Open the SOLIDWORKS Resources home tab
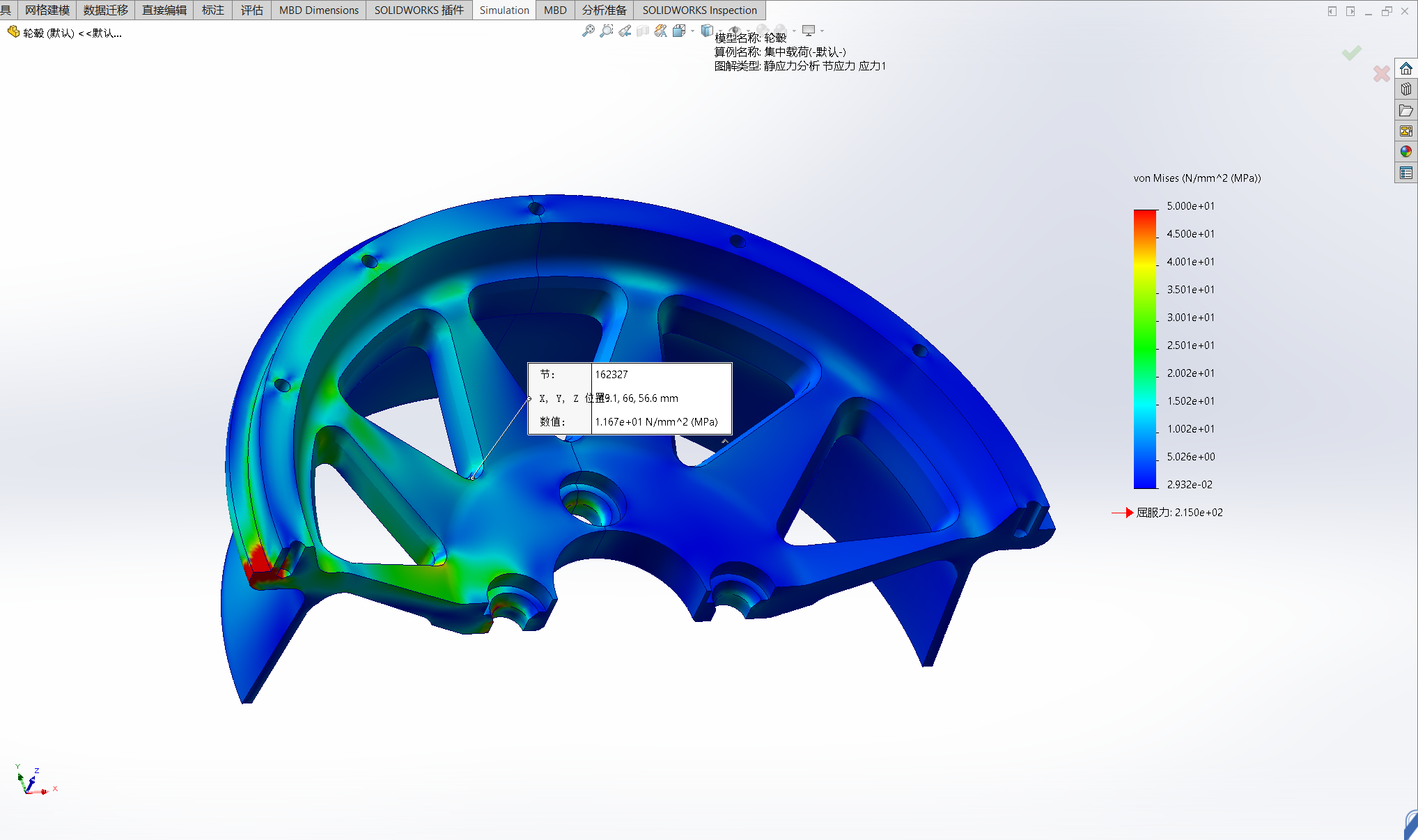This screenshot has height=840, width=1418. click(1406, 69)
